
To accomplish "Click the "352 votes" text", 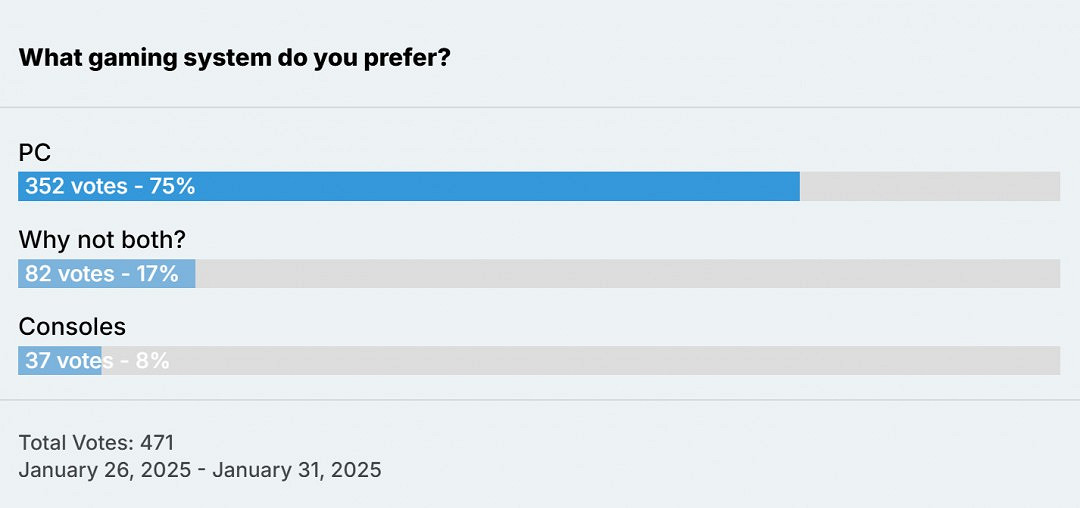I will (x=76, y=186).
